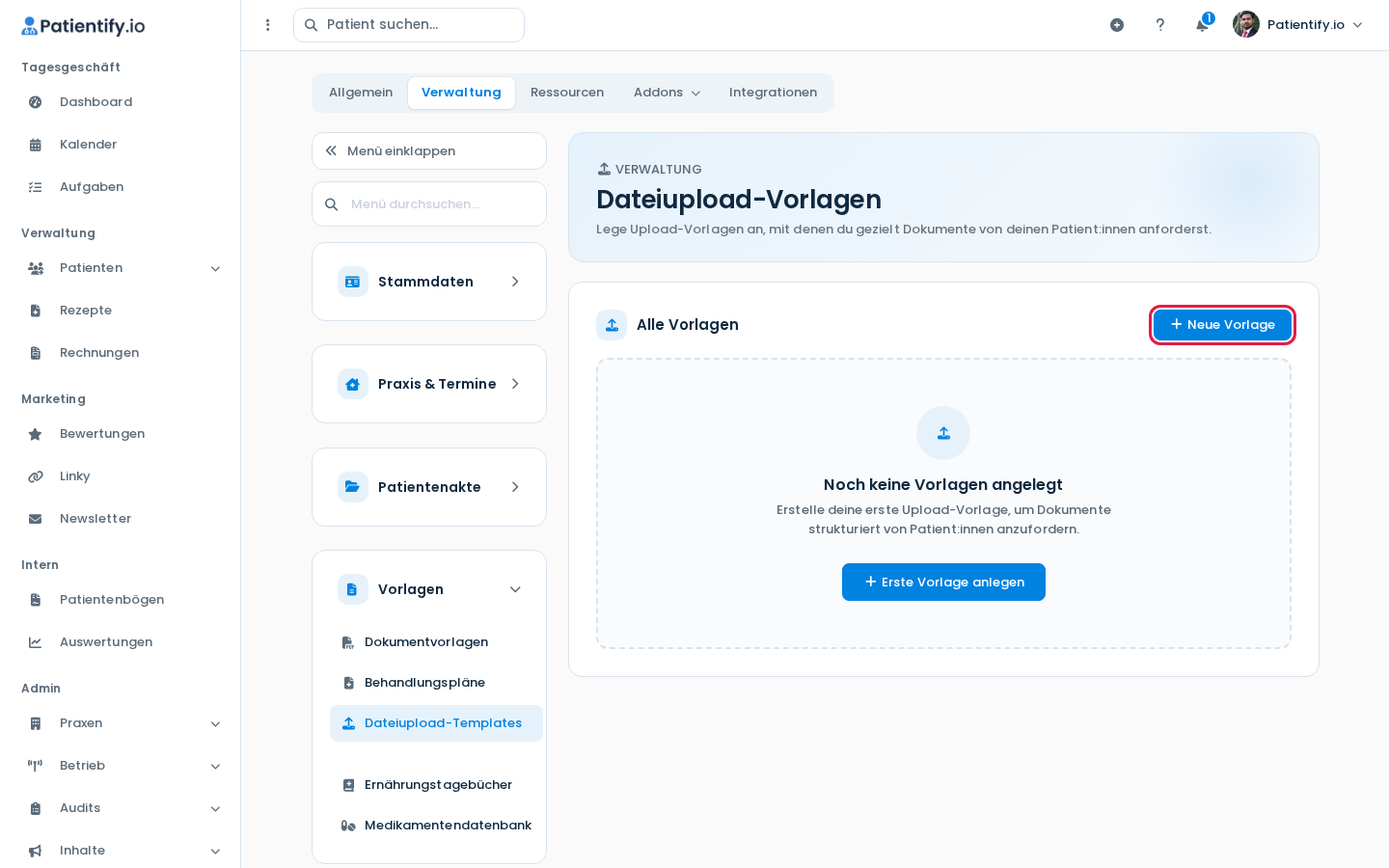
Task: Click the Praxis & Termine house icon
Action: coord(353,384)
